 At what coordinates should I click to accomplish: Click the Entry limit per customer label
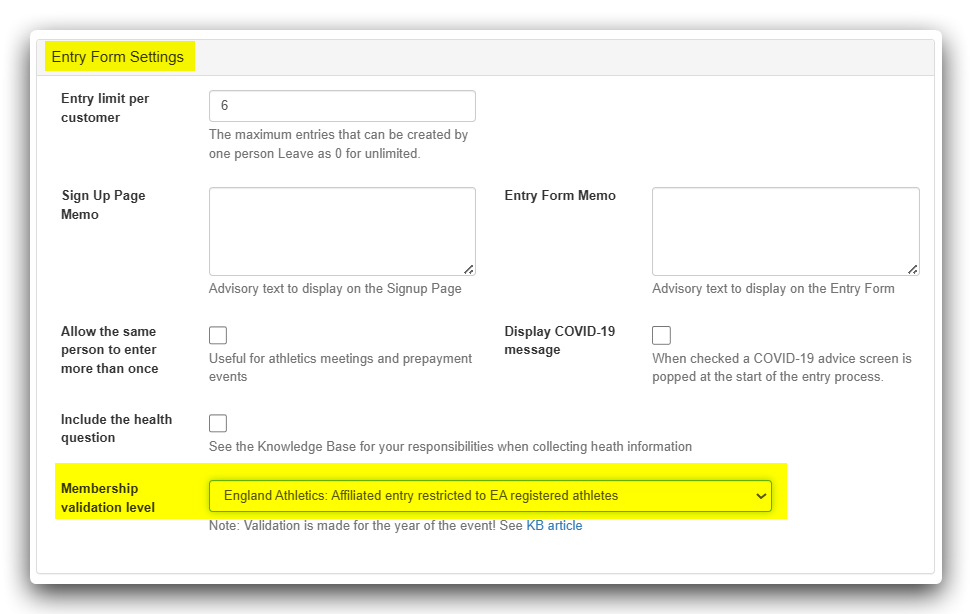[x=105, y=108]
